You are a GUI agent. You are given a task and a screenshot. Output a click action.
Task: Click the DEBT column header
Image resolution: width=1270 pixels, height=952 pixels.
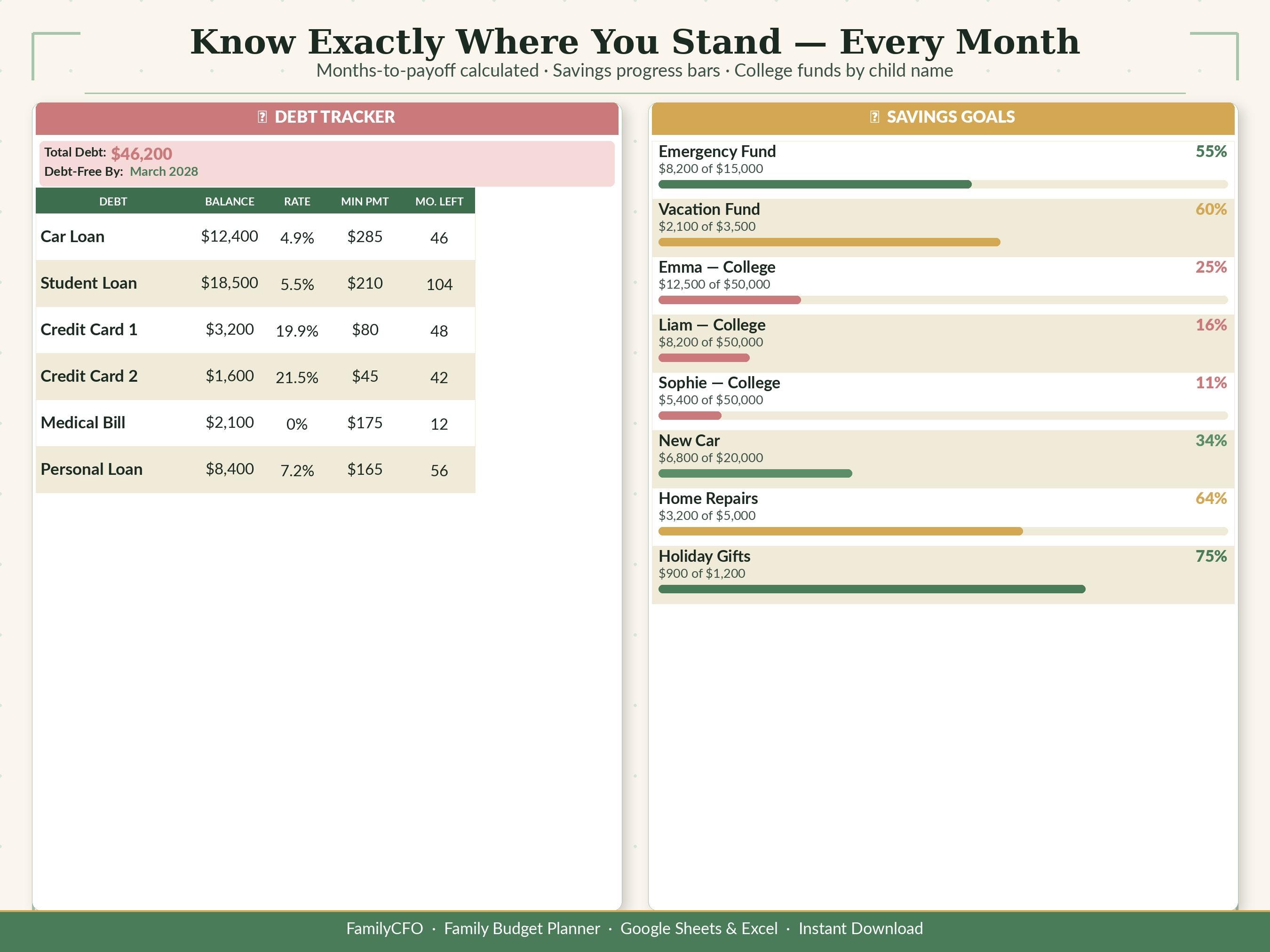coord(113,201)
